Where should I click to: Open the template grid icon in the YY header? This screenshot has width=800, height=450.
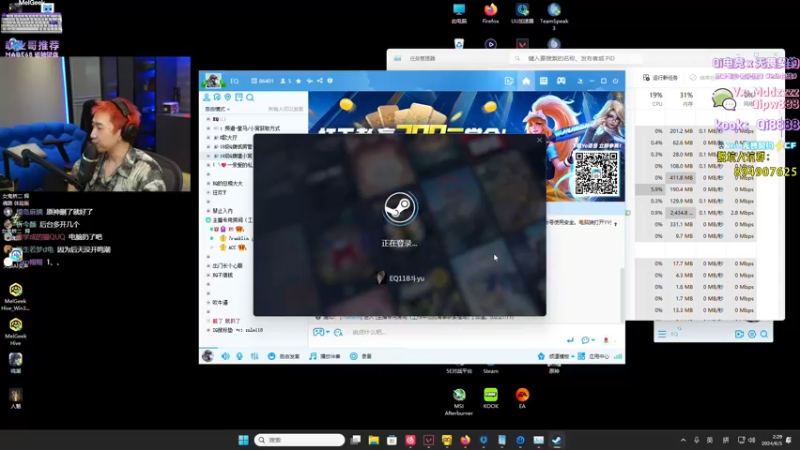point(543,81)
